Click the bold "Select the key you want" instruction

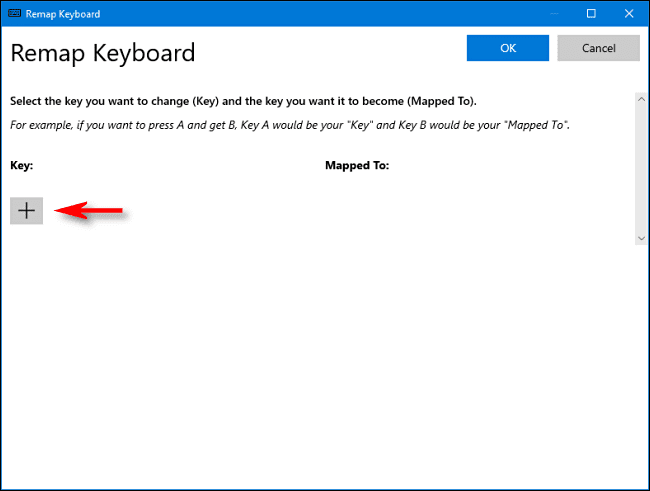(243, 102)
